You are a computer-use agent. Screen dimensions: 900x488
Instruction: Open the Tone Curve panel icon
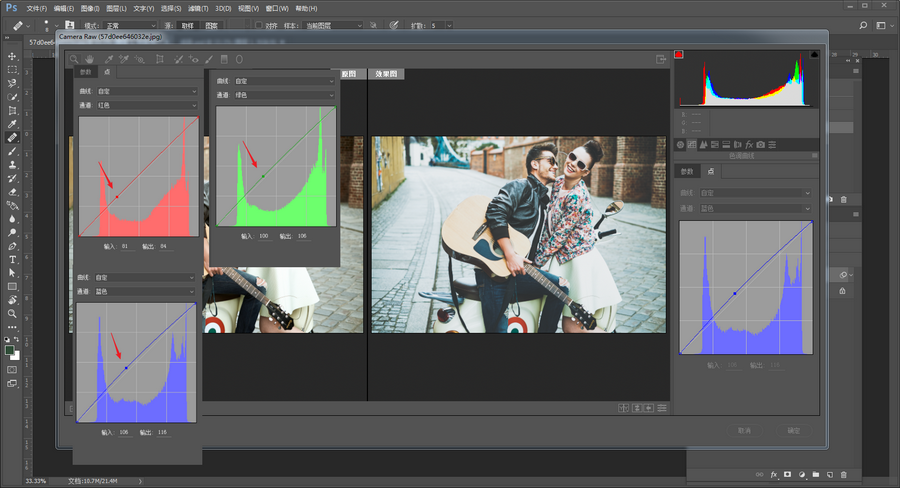pyautogui.click(x=694, y=145)
